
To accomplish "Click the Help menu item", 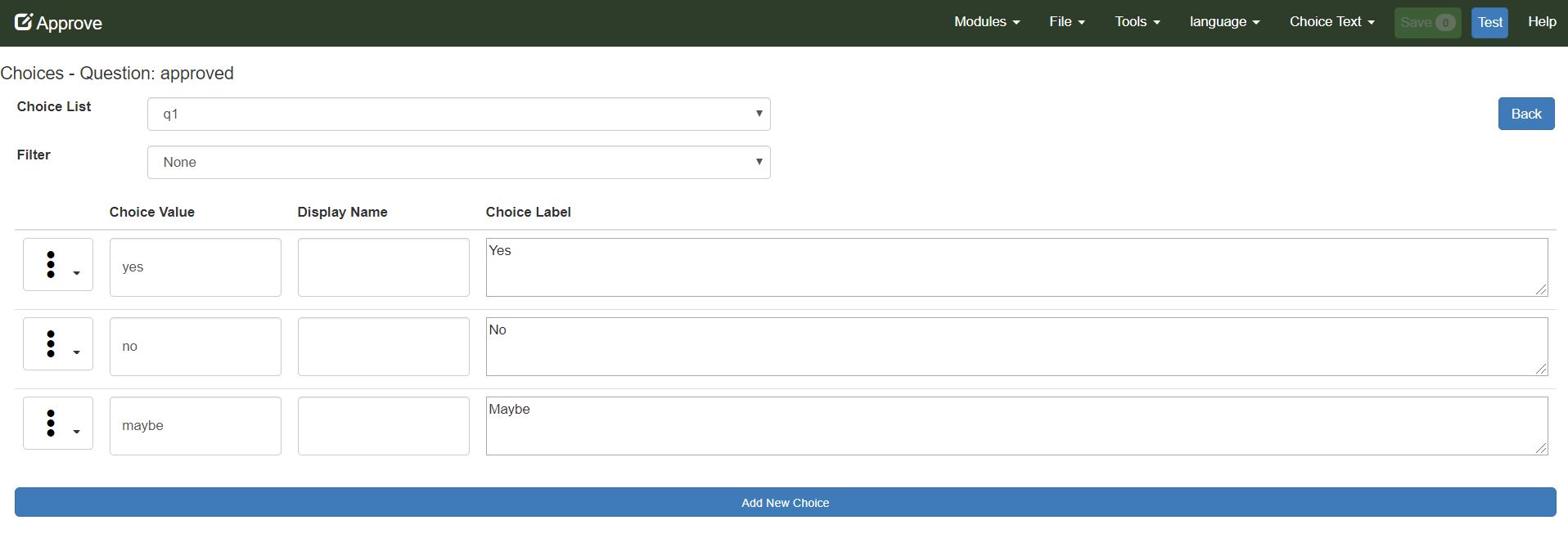I will coord(1542,22).
